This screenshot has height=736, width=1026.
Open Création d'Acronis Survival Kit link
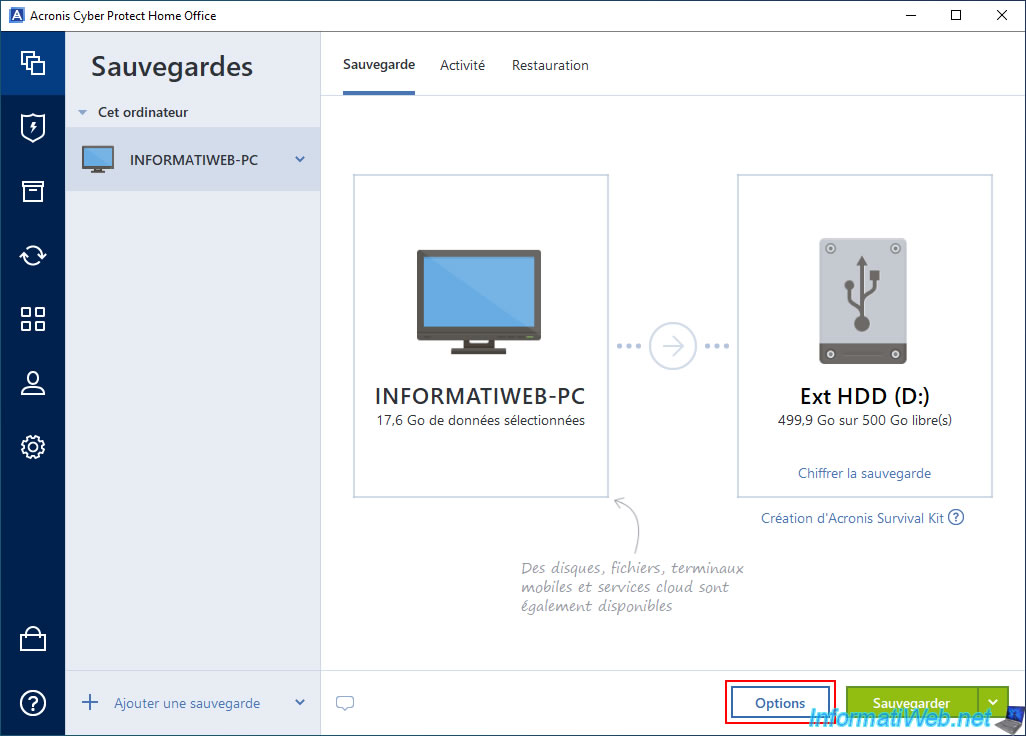852,518
